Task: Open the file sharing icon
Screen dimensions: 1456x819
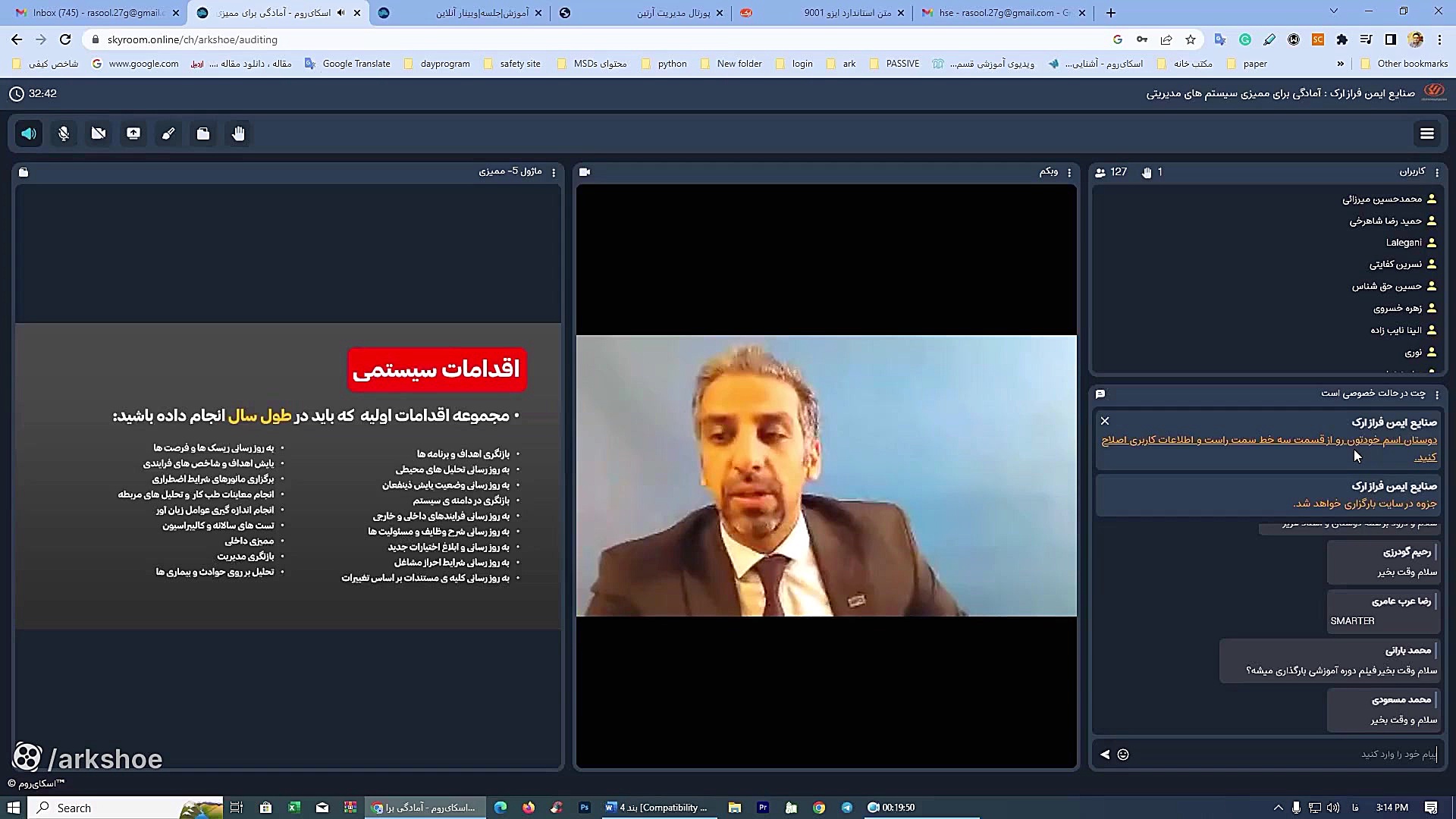Action: tap(203, 133)
